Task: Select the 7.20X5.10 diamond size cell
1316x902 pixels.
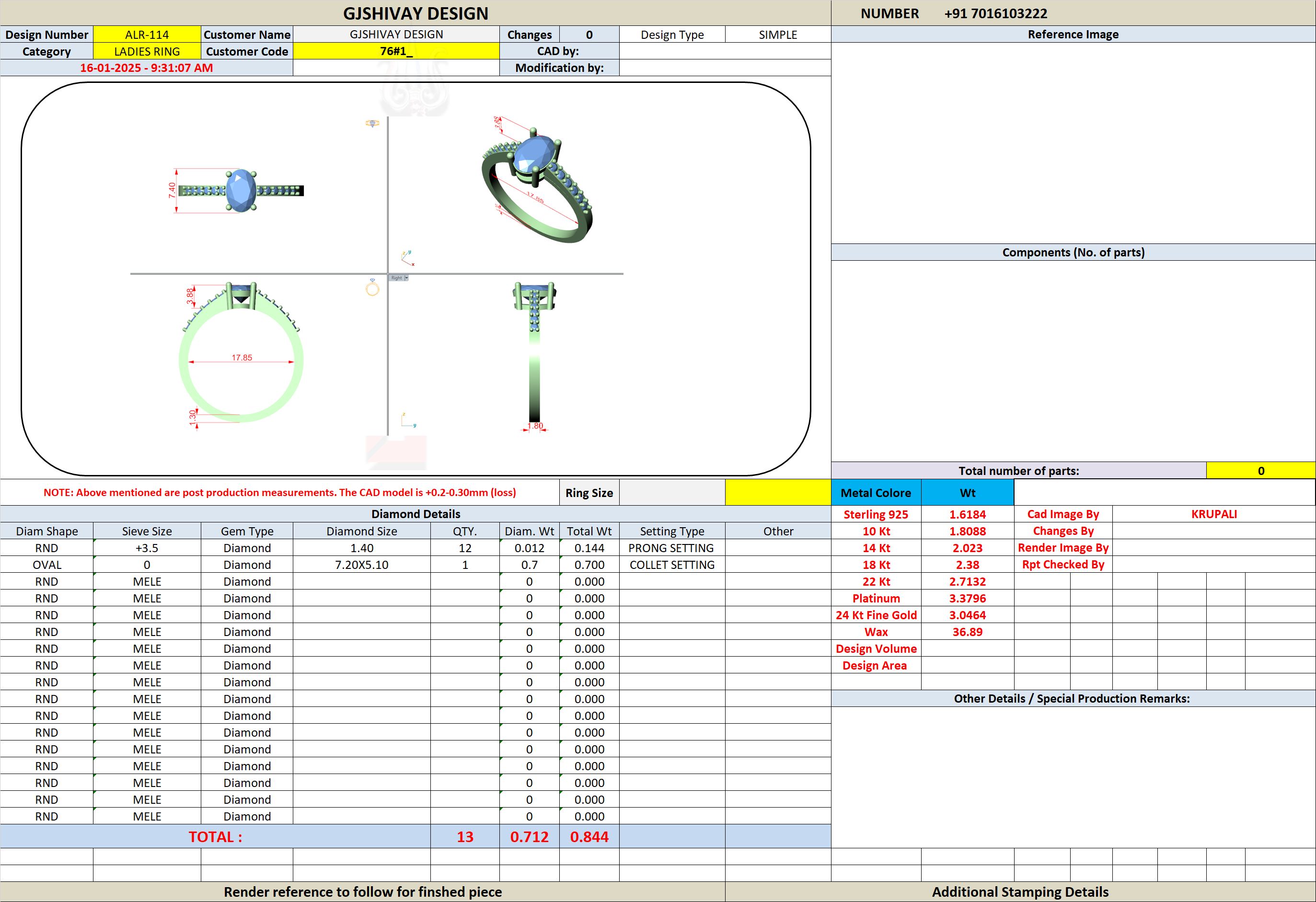Action: point(362,565)
